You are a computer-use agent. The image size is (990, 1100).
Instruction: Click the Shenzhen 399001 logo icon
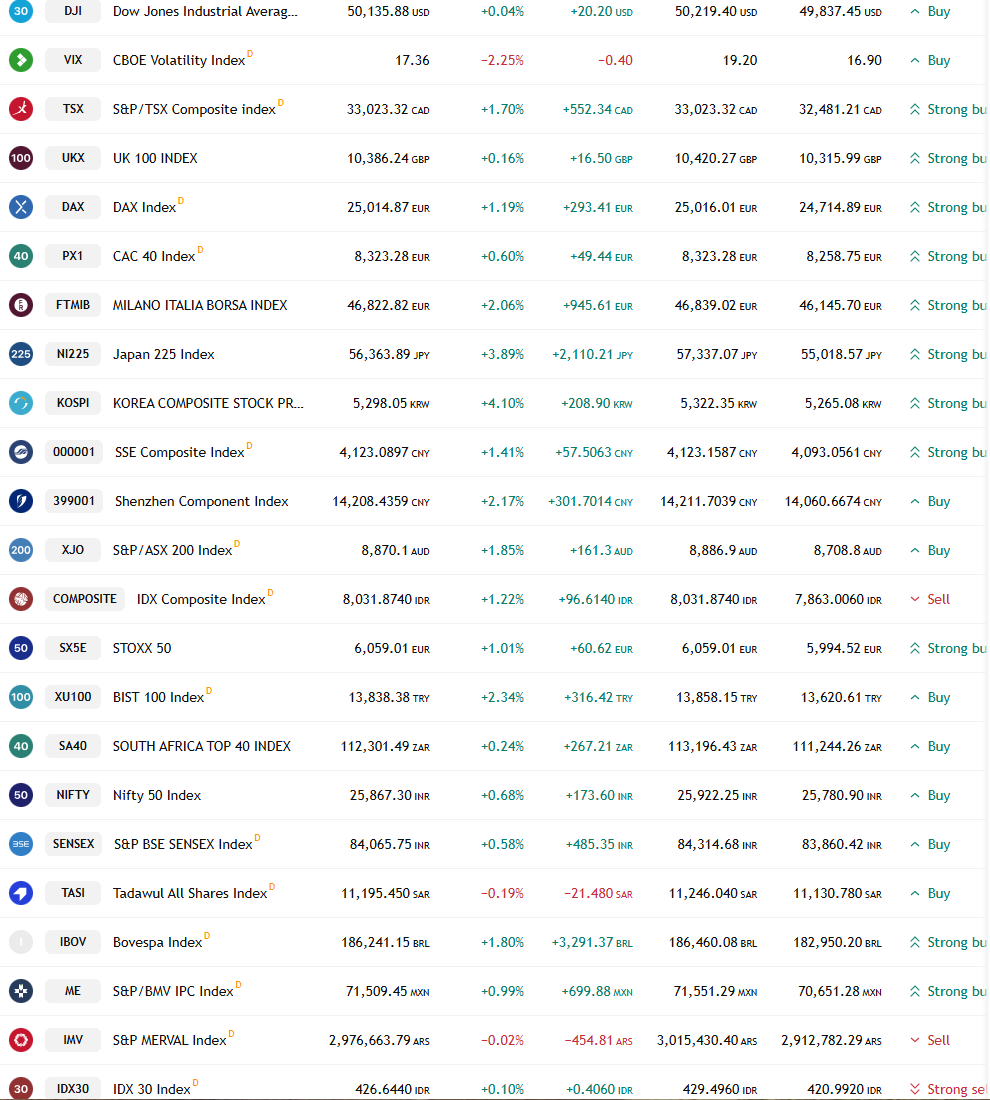pos(21,501)
